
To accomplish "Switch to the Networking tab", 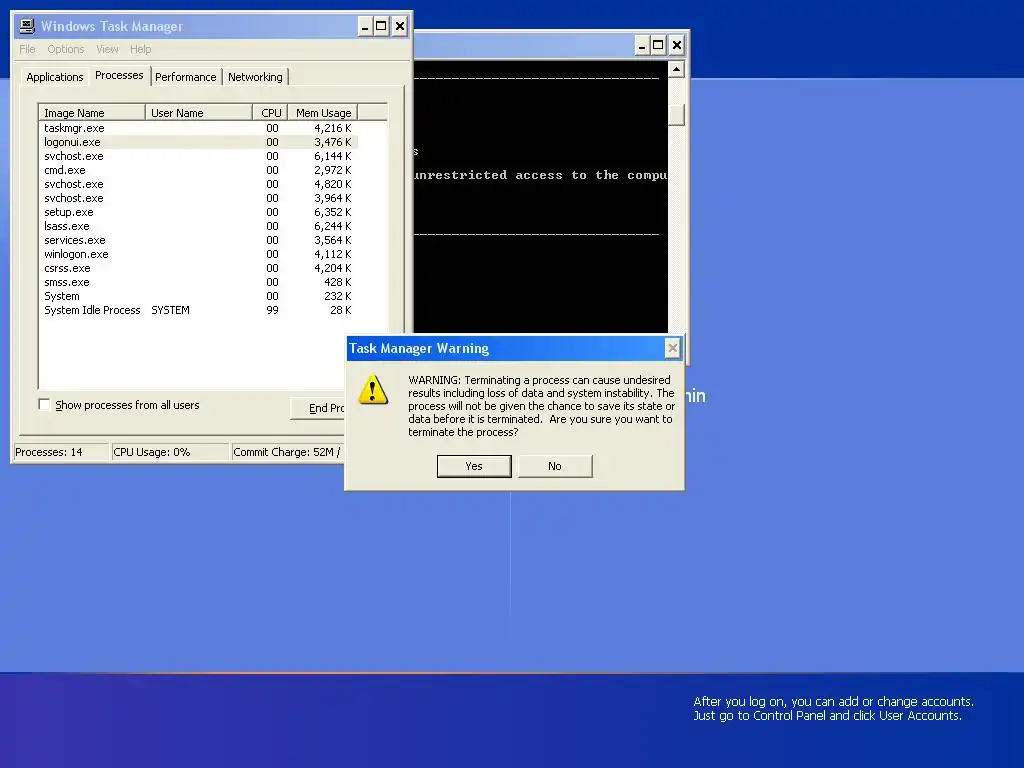I will point(255,77).
